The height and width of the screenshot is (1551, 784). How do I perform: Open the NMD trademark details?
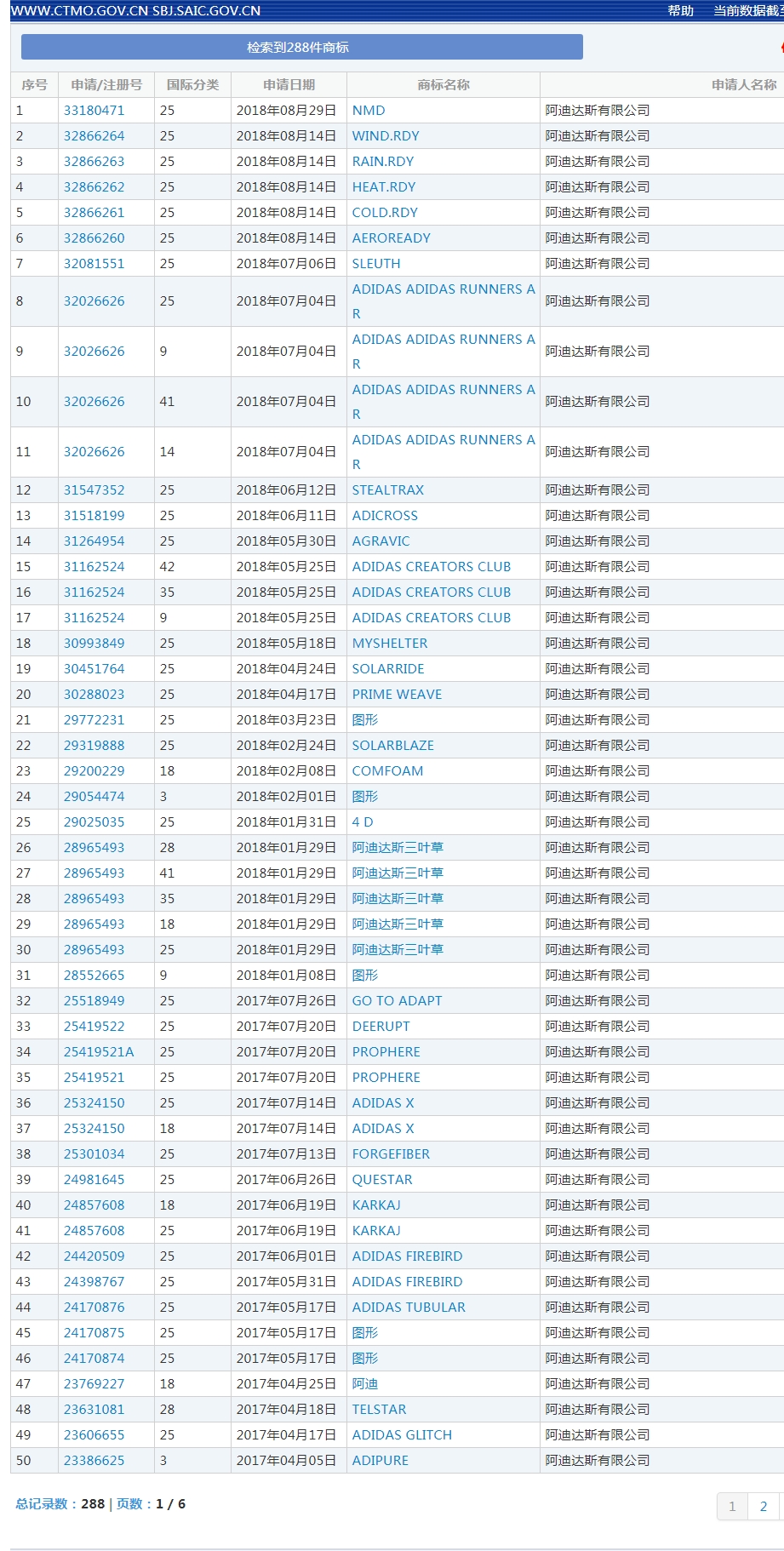369,111
